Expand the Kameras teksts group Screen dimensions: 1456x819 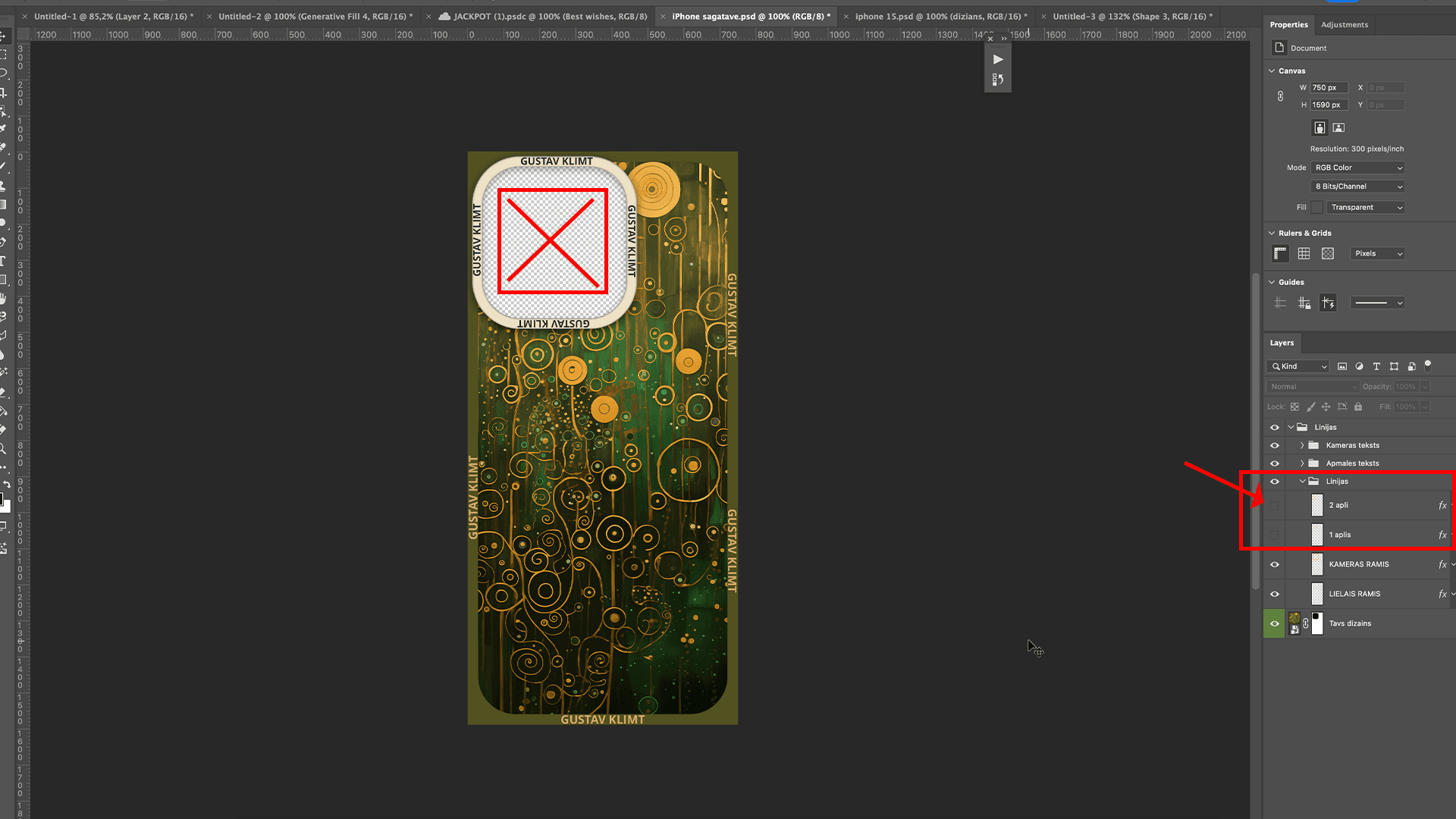click(1302, 445)
